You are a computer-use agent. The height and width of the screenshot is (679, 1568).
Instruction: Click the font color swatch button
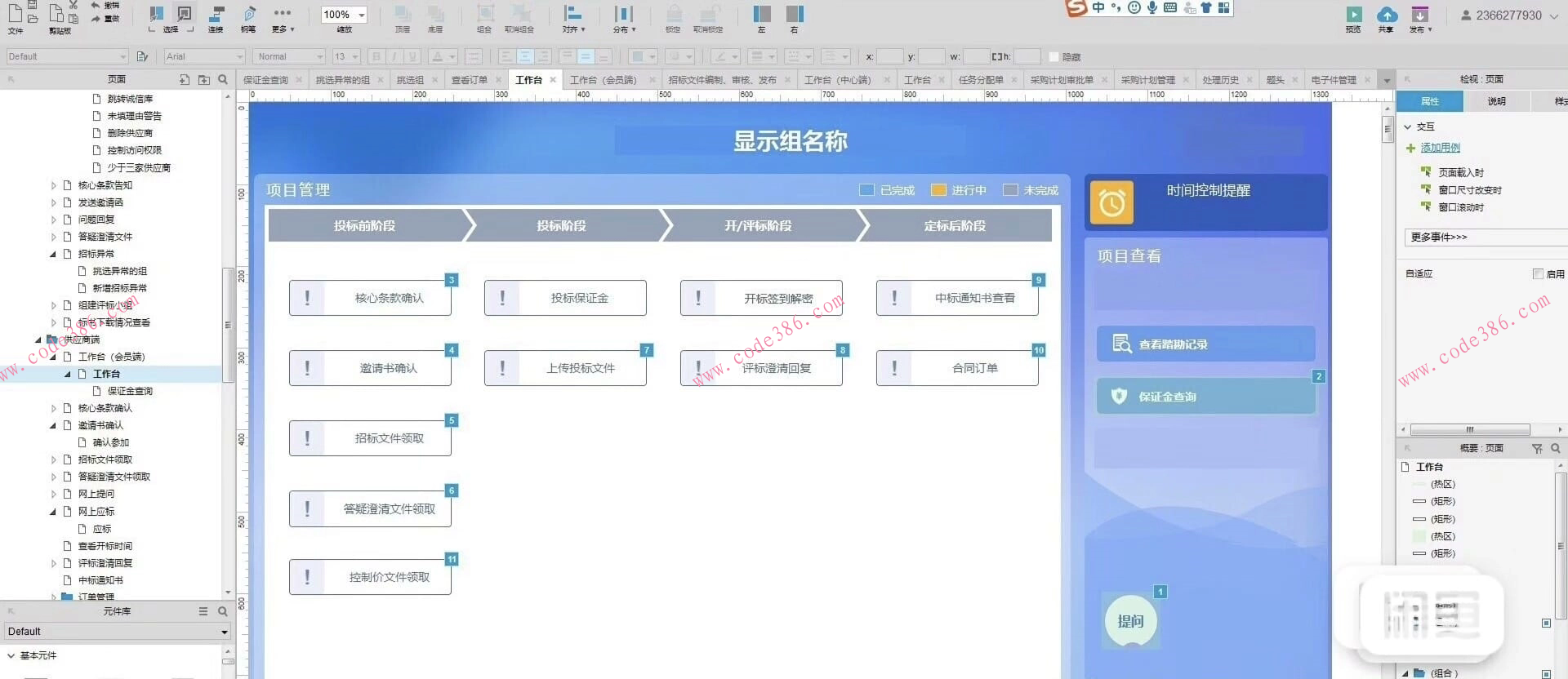click(x=442, y=56)
